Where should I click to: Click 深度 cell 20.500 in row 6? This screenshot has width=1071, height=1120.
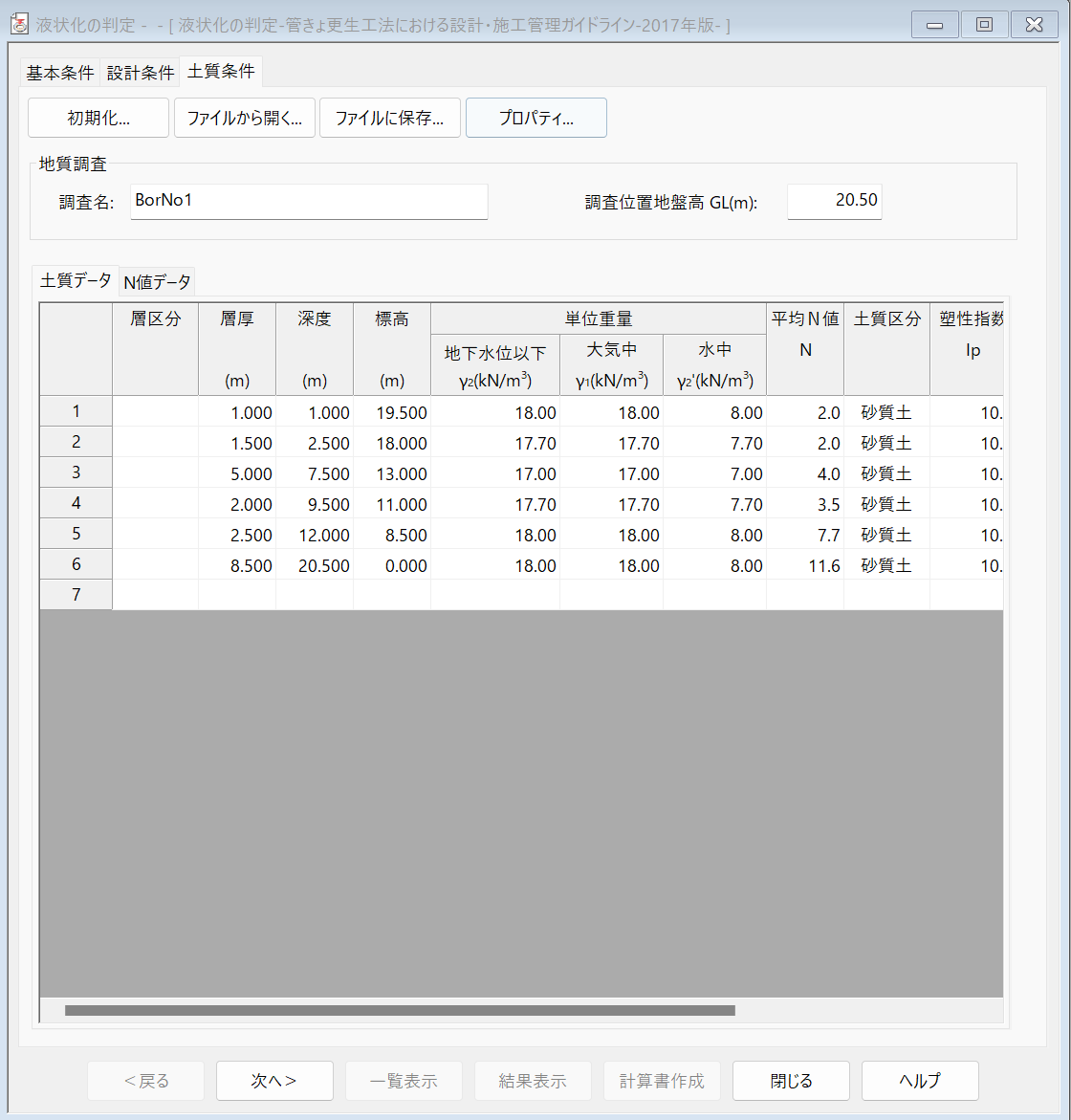[x=315, y=565]
